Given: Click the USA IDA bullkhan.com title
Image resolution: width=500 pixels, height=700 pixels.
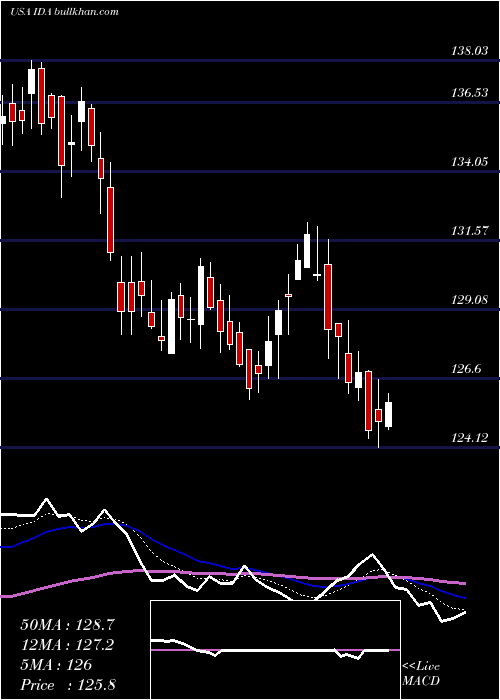Looking at the screenshot, I should click(64, 12).
